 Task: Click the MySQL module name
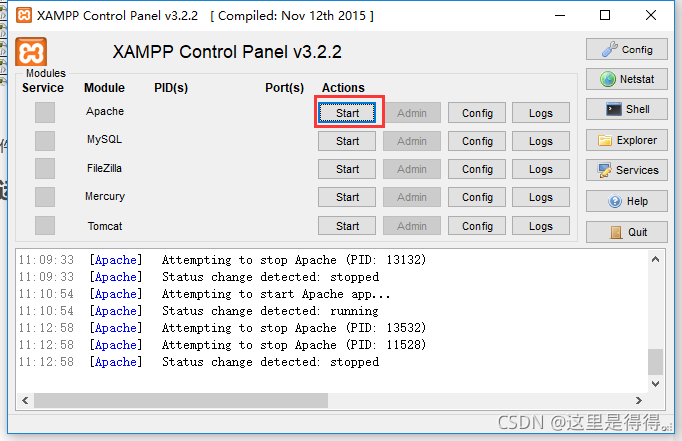[x=104, y=139]
